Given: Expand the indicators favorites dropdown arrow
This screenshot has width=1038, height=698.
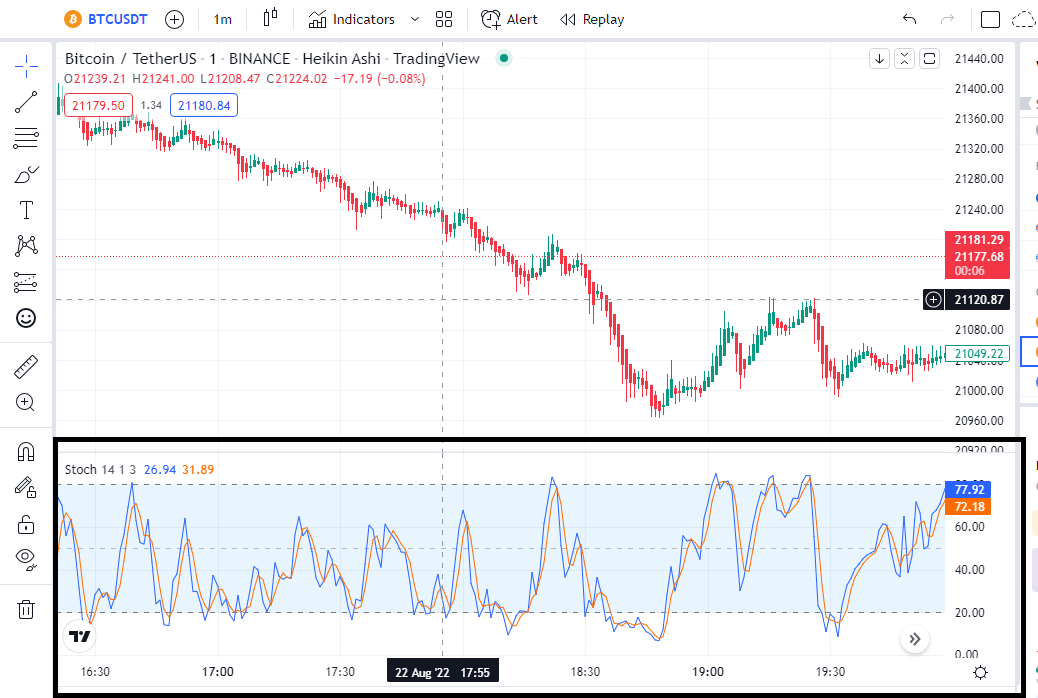Looking at the screenshot, I should coord(415,19).
